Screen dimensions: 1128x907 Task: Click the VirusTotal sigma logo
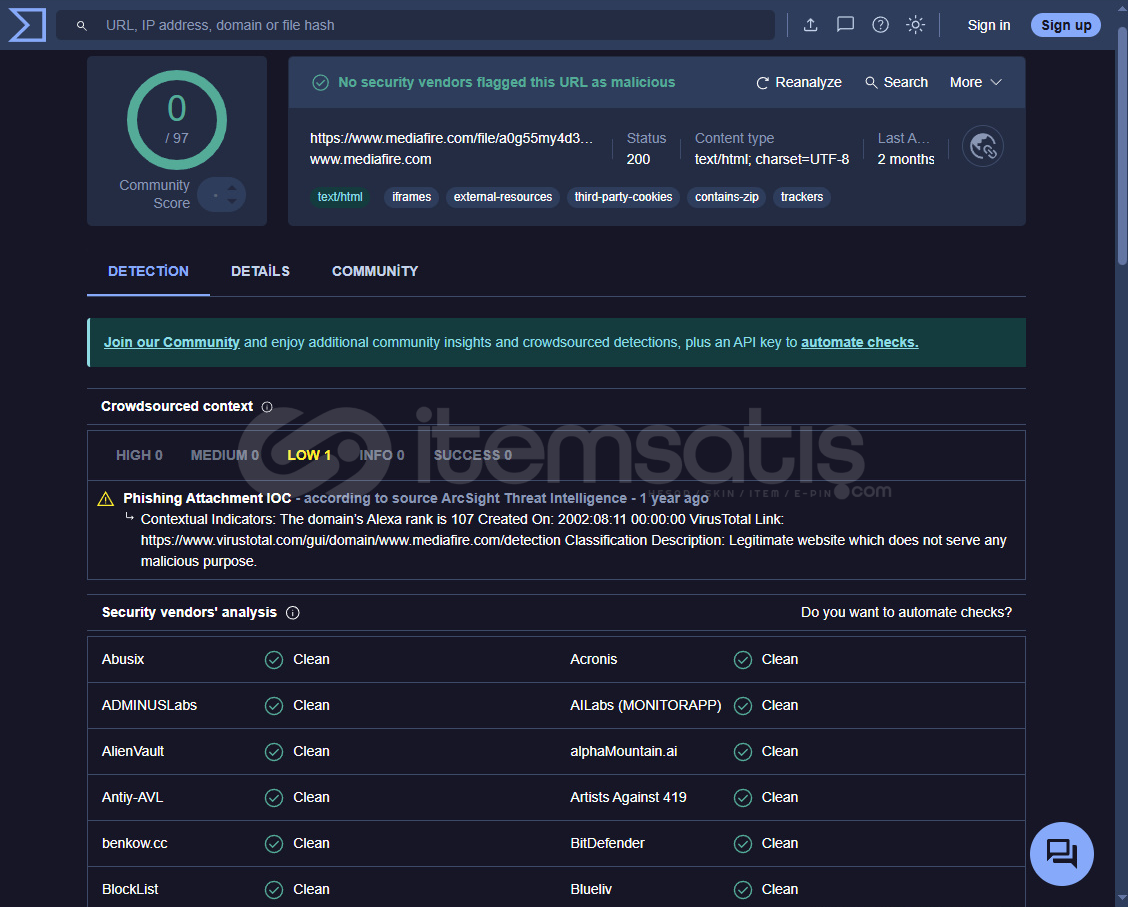click(27, 24)
